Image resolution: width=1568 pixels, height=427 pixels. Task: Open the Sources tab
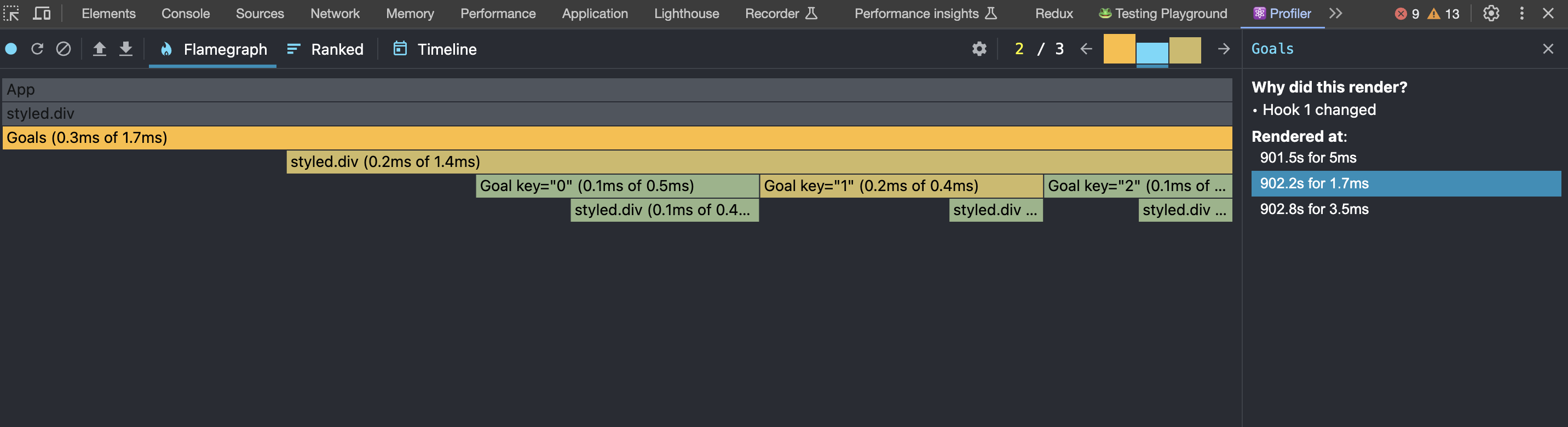click(260, 13)
